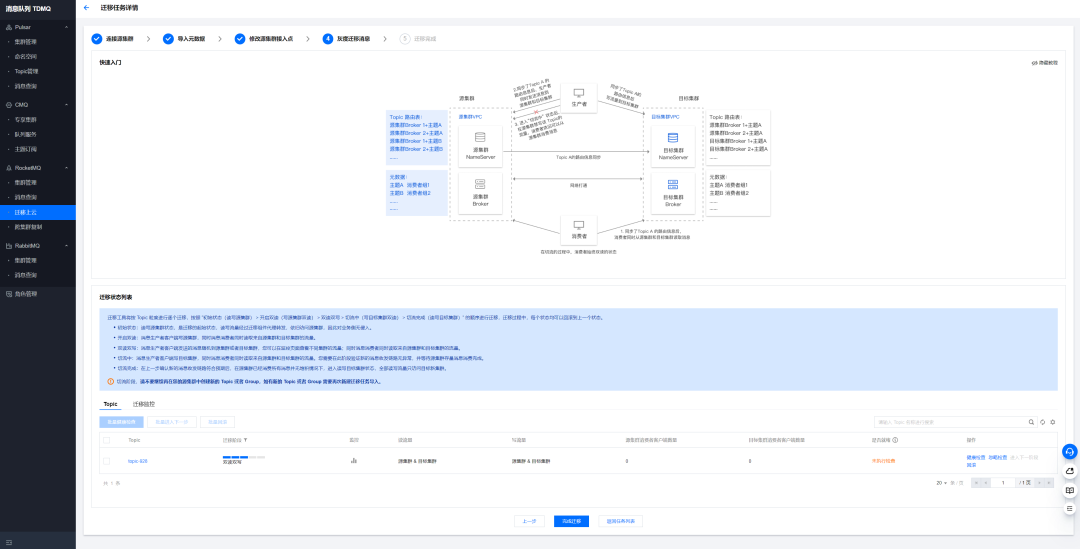Viewport: 1080px width, 549px height.
Task: Click the cloud floating button on right edge
Action: pyautogui.click(x=1070, y=471)
